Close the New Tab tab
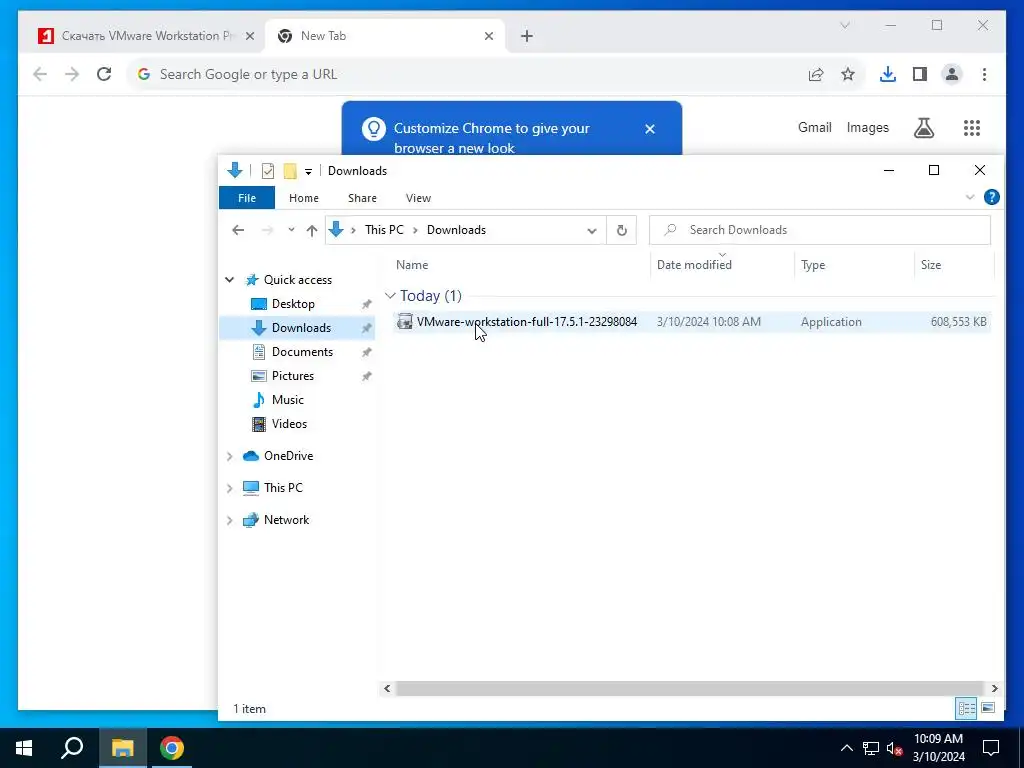This screenshot has width=1024, height=768. pos(488,37)
